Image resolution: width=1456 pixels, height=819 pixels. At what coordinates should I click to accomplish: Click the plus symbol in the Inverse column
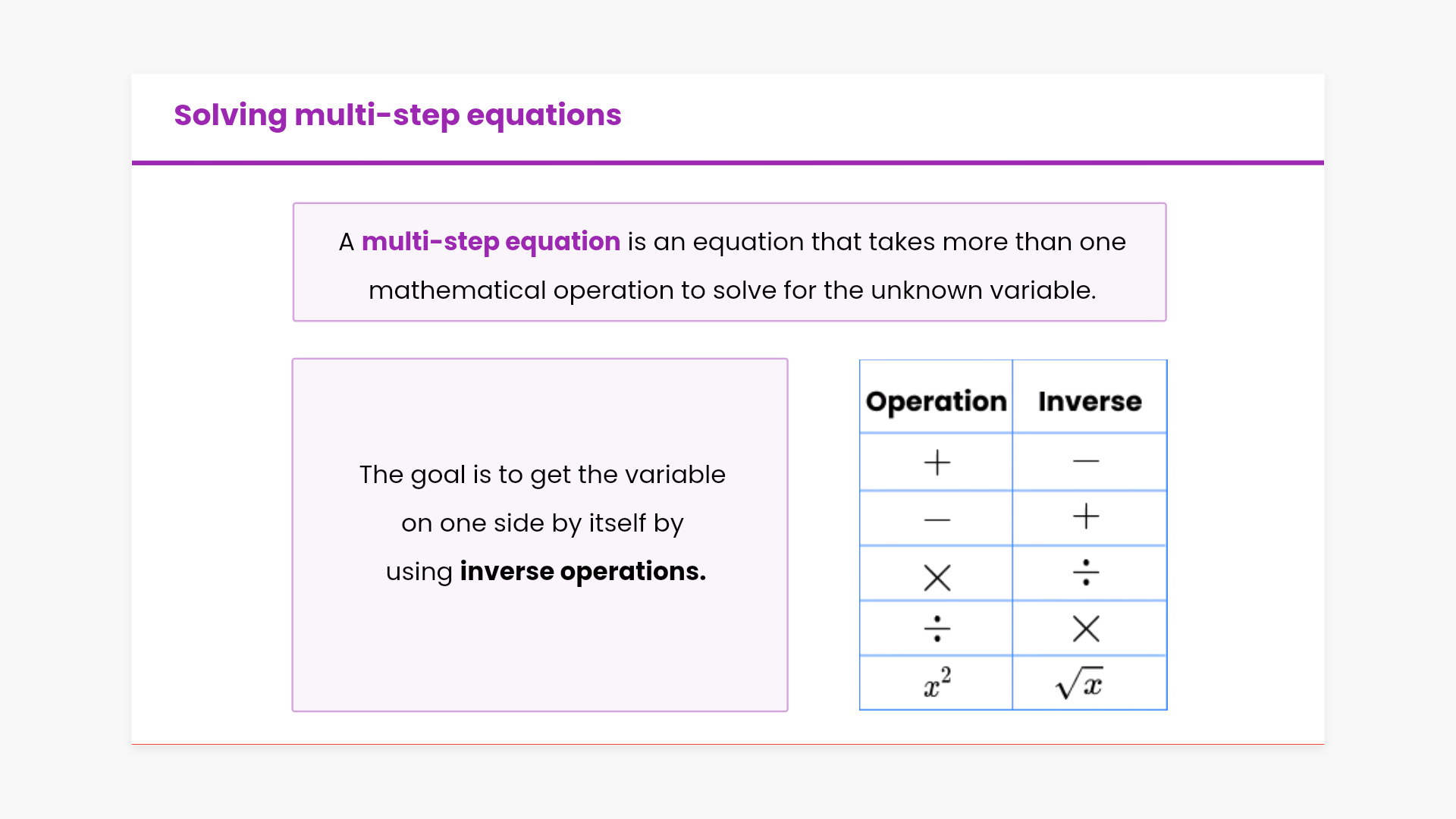coord(1086,517)
